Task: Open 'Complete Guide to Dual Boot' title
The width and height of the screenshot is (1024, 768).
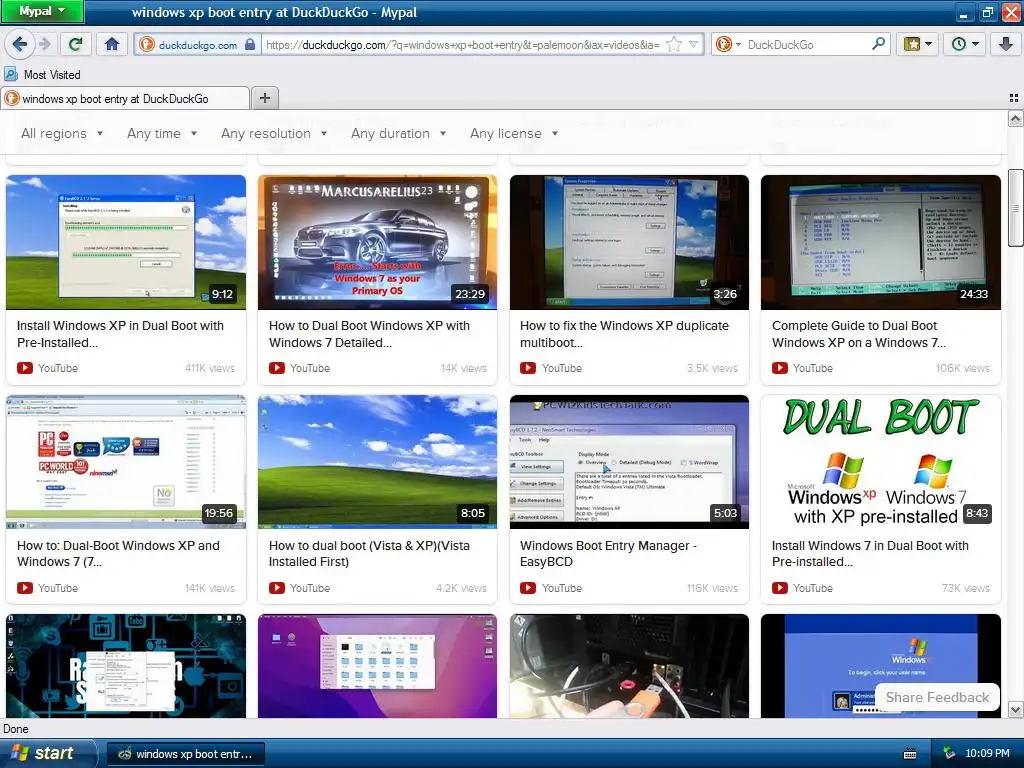Action: [859, 334]
